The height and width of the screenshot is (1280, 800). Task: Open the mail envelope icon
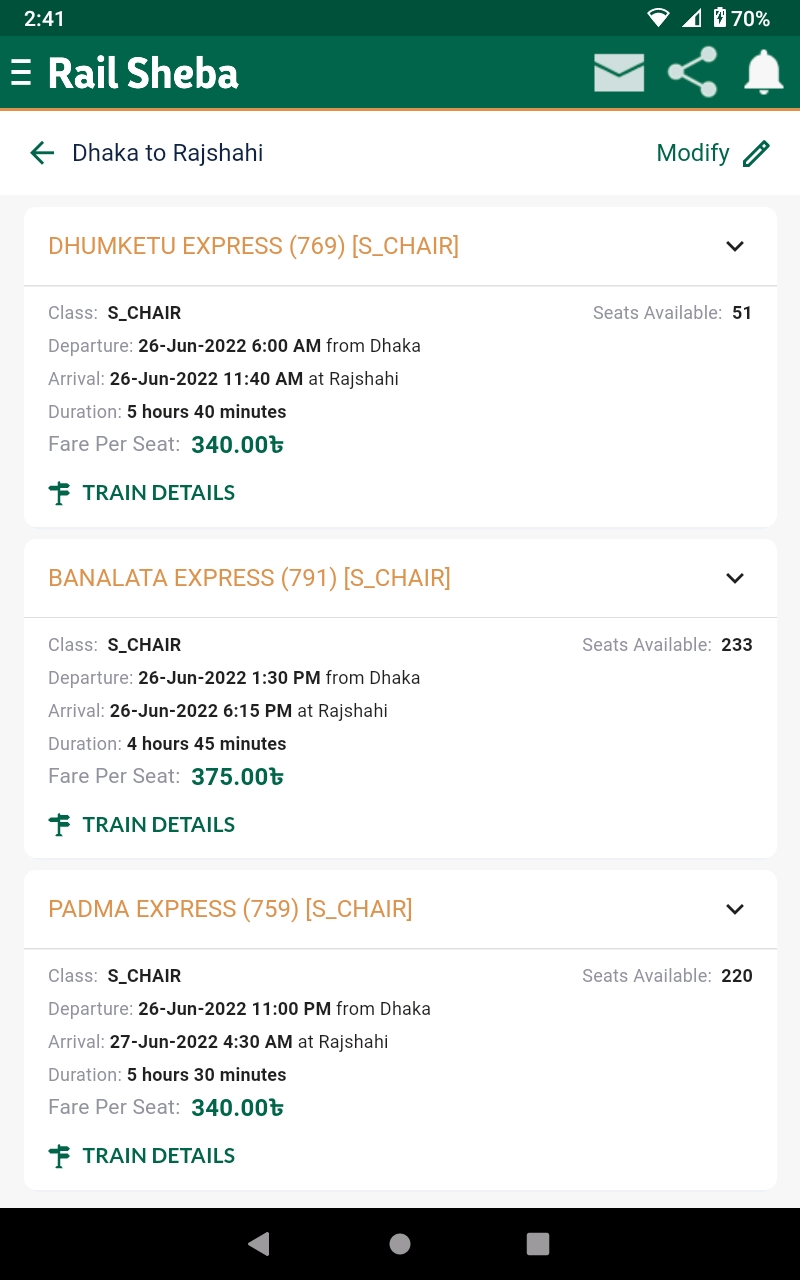(x=619, y=73)
